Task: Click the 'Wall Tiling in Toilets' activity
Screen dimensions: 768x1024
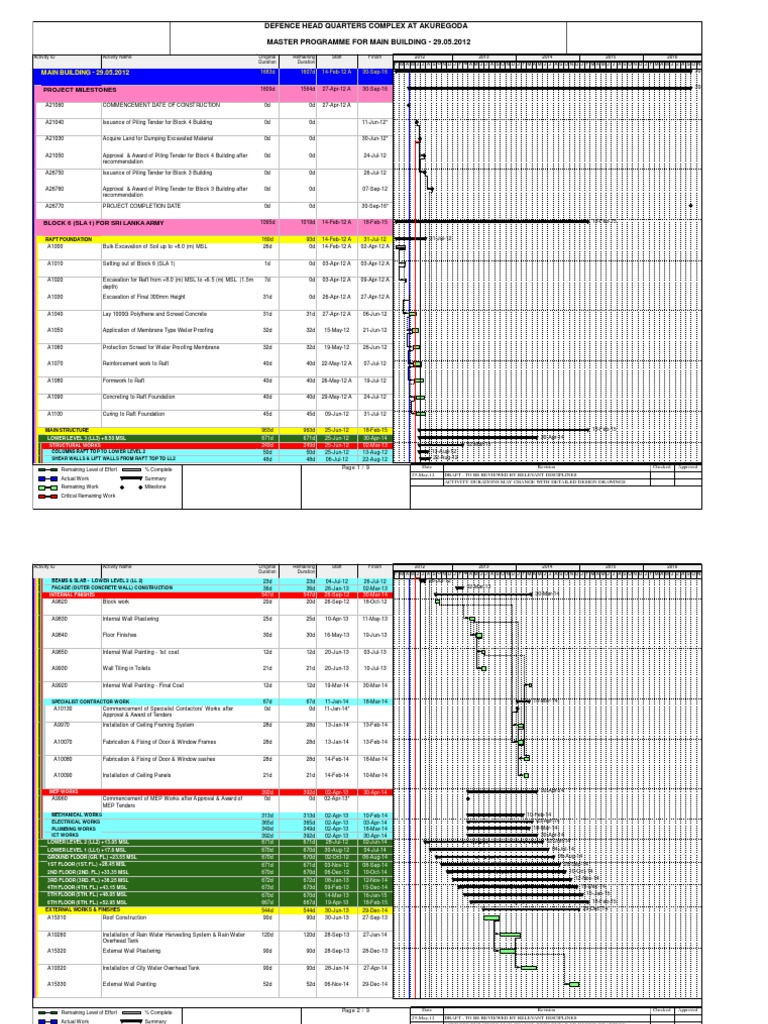Action: [127, 668]
